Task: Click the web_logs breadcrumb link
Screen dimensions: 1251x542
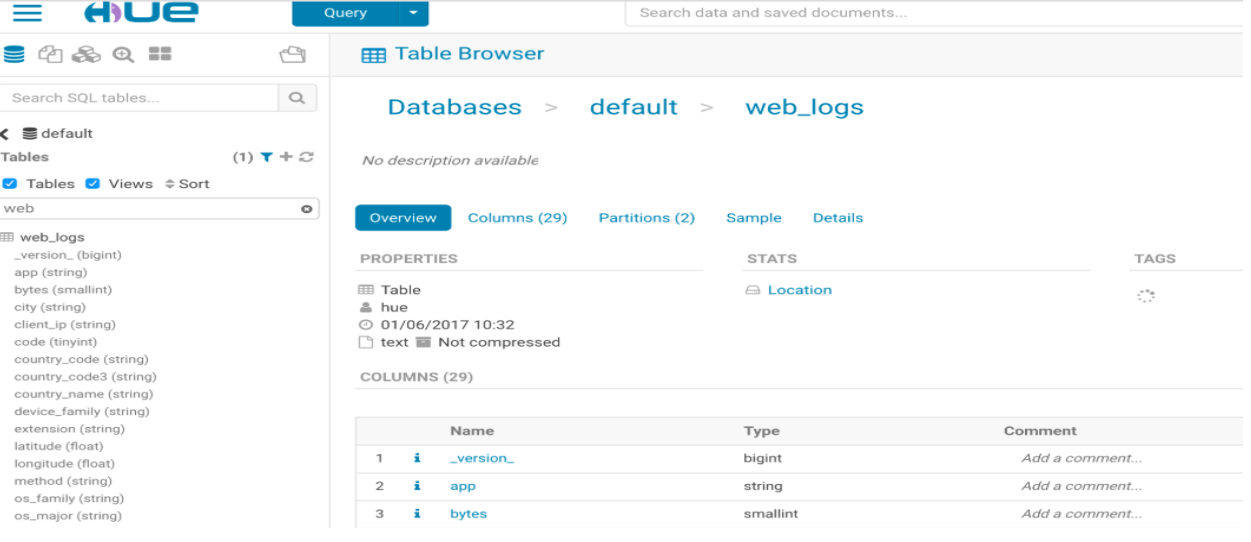Action: [805, 108]
